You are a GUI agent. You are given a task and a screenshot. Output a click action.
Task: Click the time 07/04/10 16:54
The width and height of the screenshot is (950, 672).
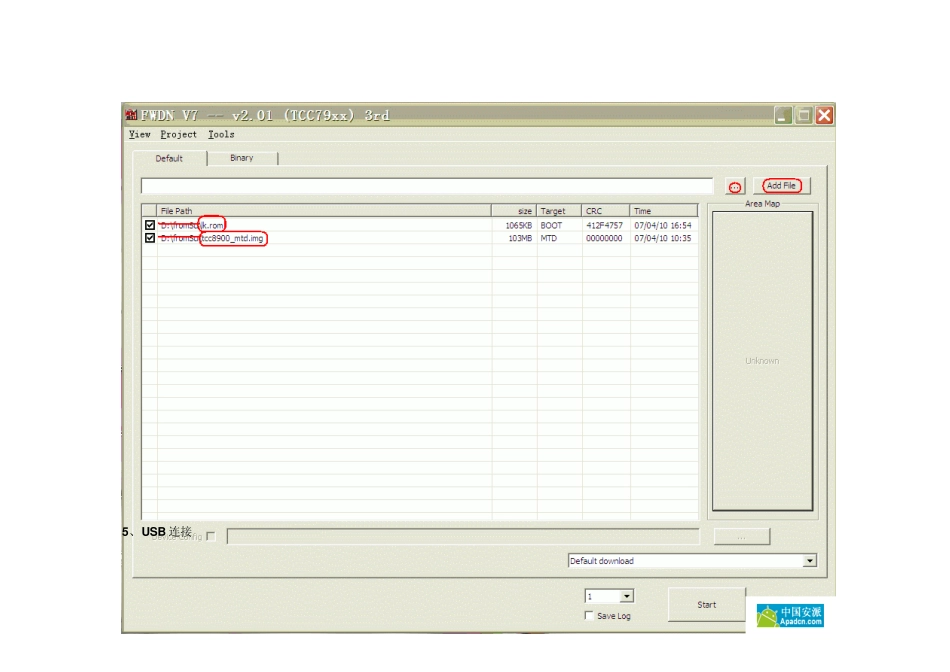pos(663,225)
